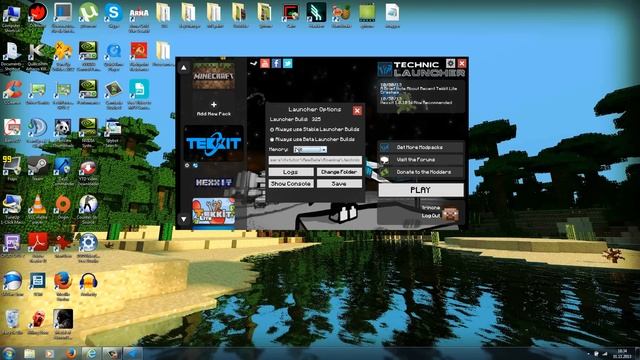Open the Memory dropdown
The height and width of the screenshot is (360, 640).
coord(310,150)
